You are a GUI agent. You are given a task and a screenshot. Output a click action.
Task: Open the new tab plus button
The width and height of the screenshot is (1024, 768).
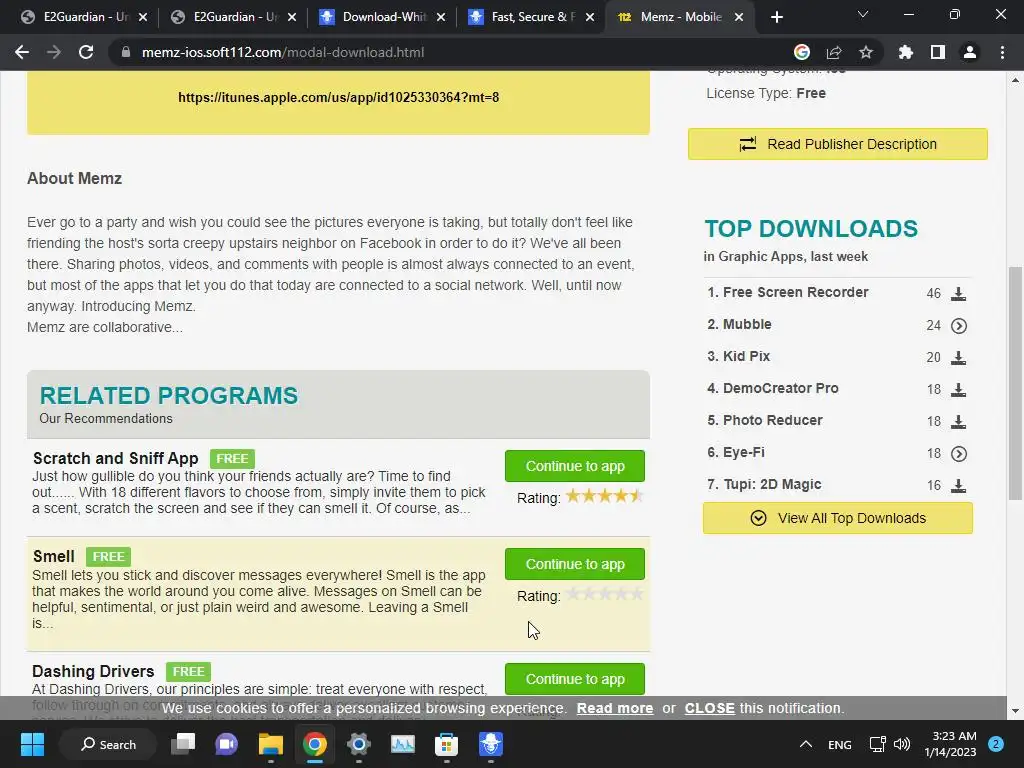point(776,17)
